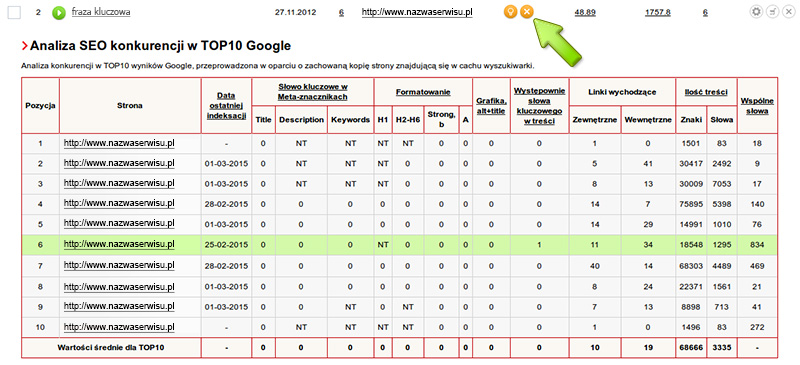Click the 834 common words cell
800x365 pixels.
(x=757, y=245)
